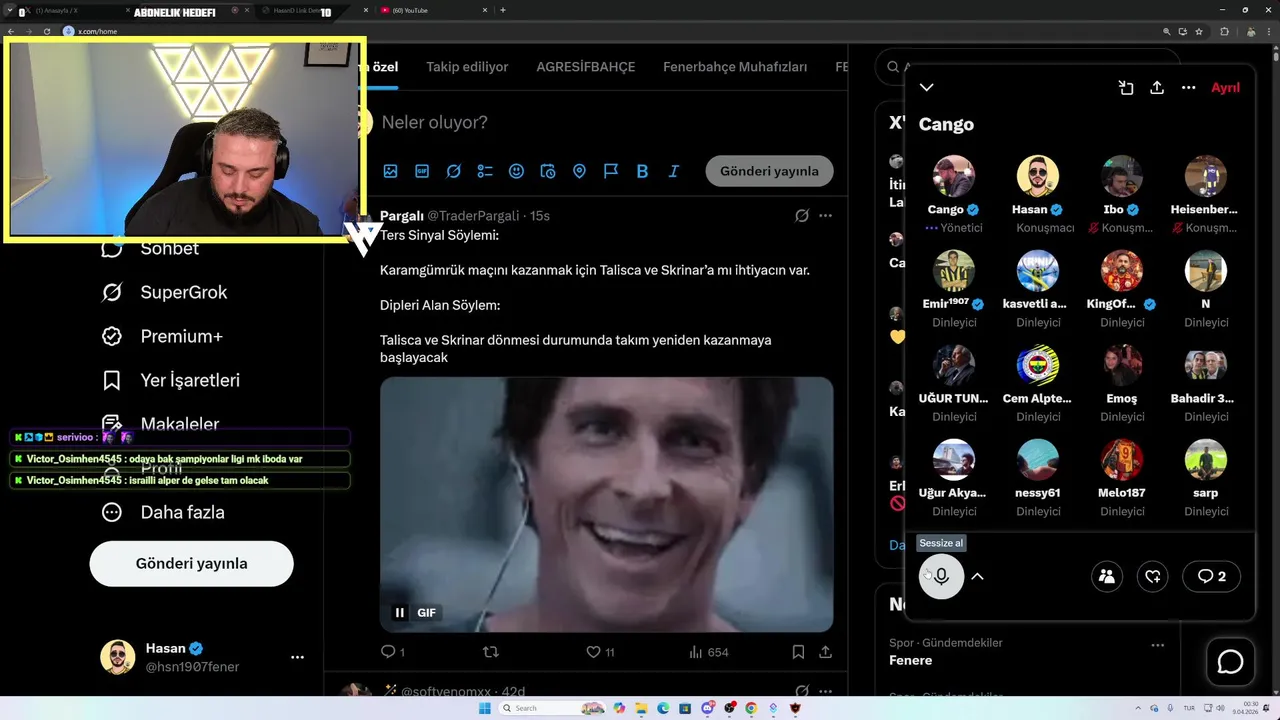Click the composer Gönderi yayınla button
1280x720 pixels.
(x=769, y=171)
